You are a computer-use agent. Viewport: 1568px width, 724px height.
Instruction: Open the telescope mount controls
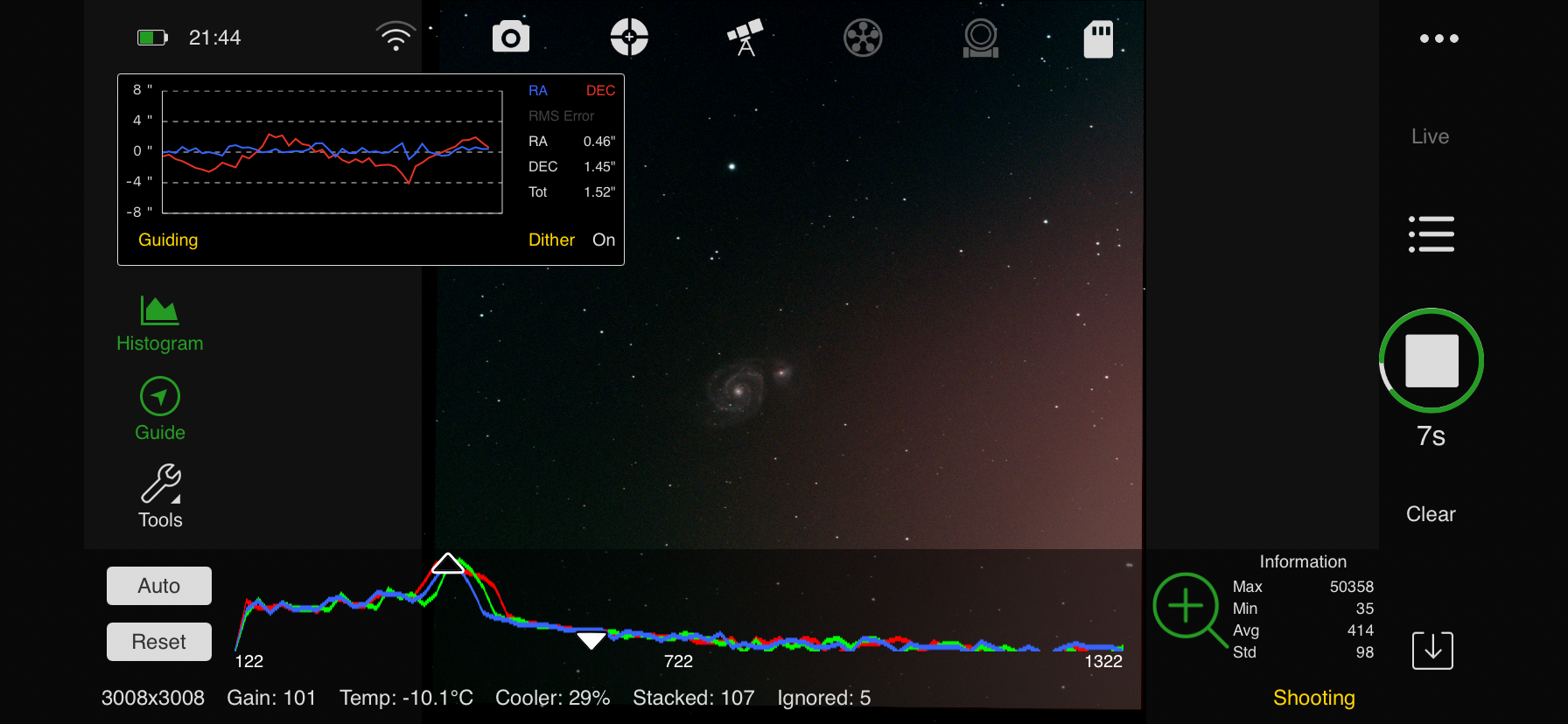745,38
